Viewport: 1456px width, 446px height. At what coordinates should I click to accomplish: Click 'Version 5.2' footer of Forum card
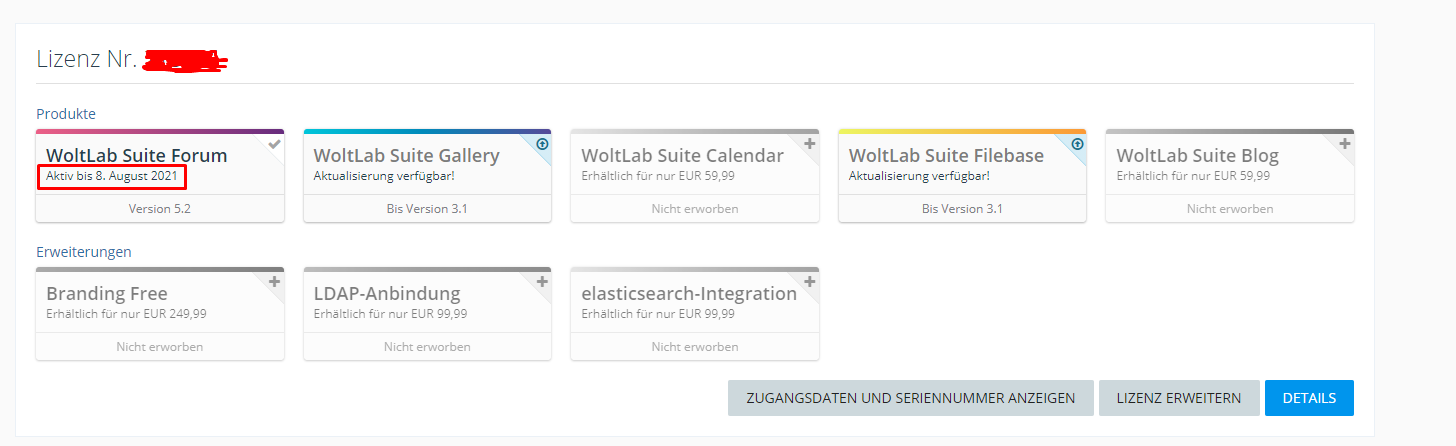tap(159, 209)
